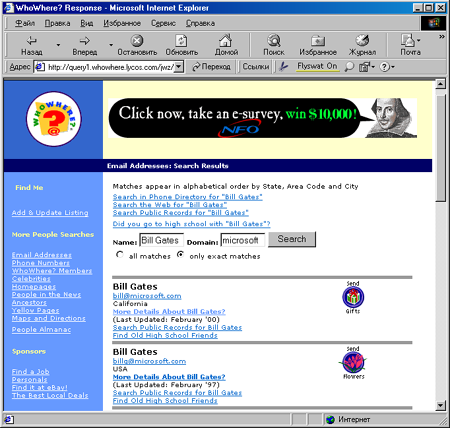Click the scrollbar down arrow
Screen dimensions: 450x428
(x=440, y=406)
